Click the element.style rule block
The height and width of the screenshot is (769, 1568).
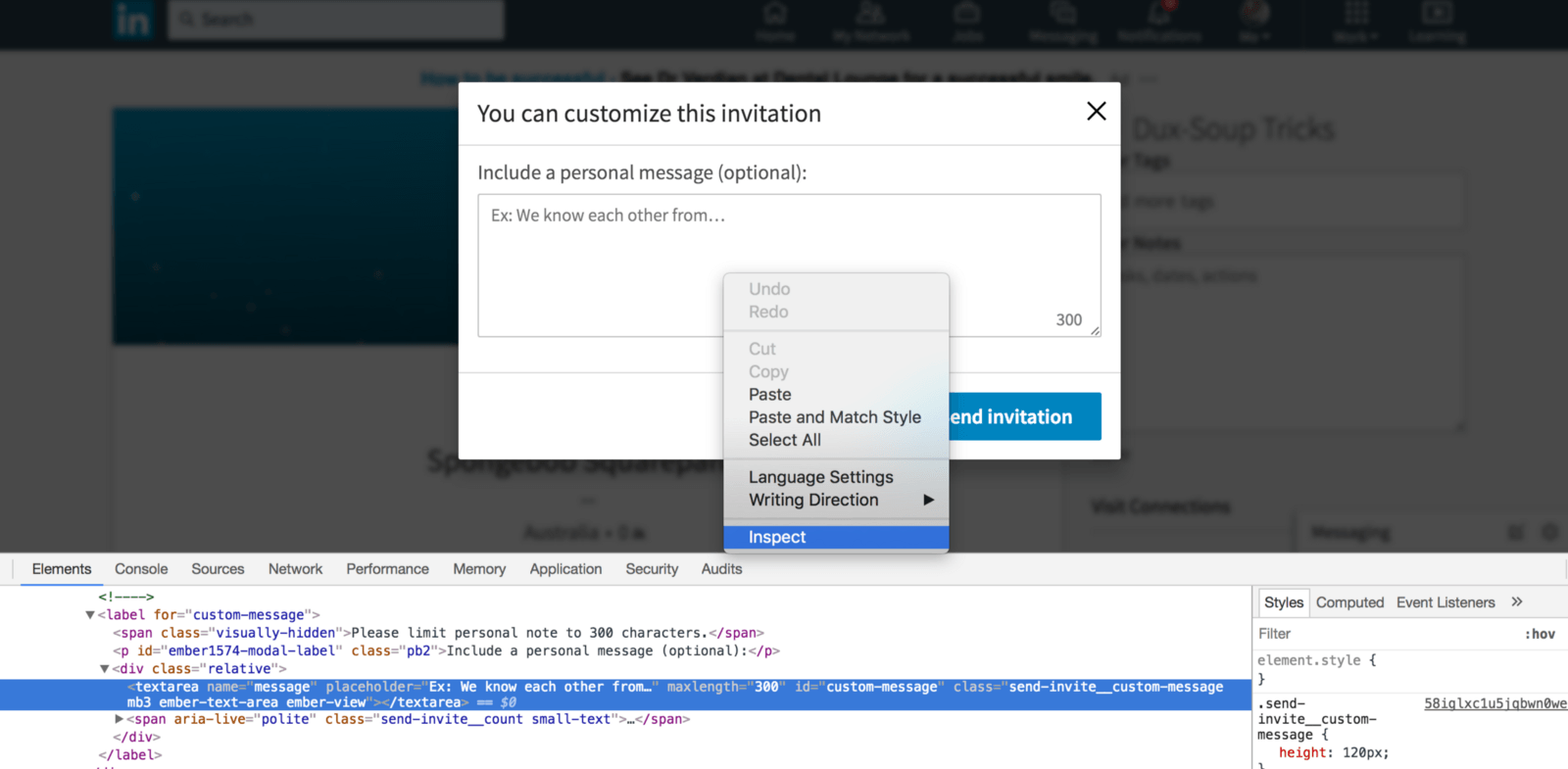(x=1316, y=669)
